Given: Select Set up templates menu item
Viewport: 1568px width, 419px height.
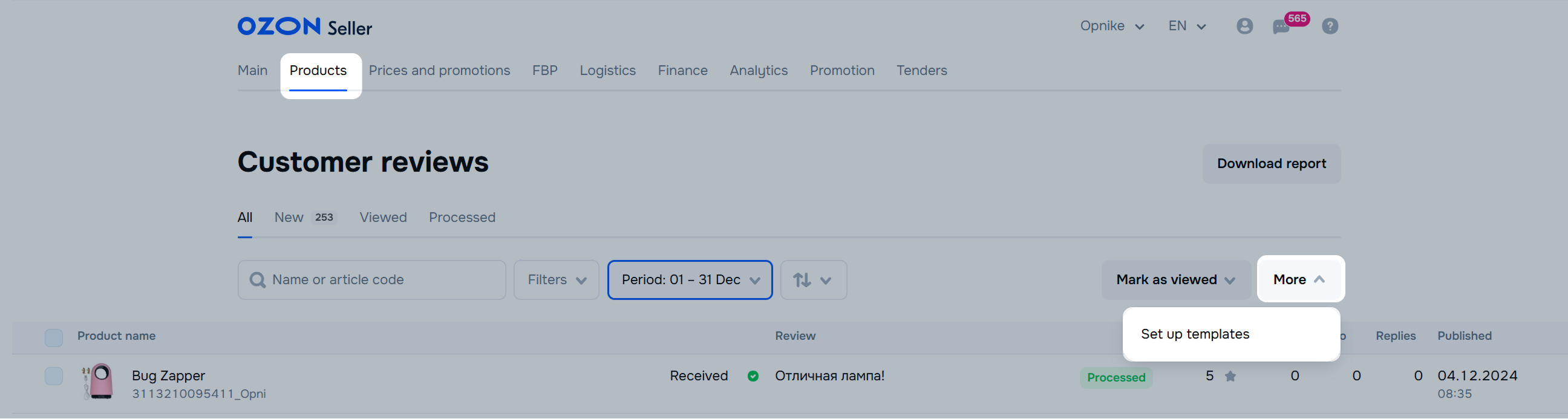Looking at the screenshot, I should tap(1195, 334).
